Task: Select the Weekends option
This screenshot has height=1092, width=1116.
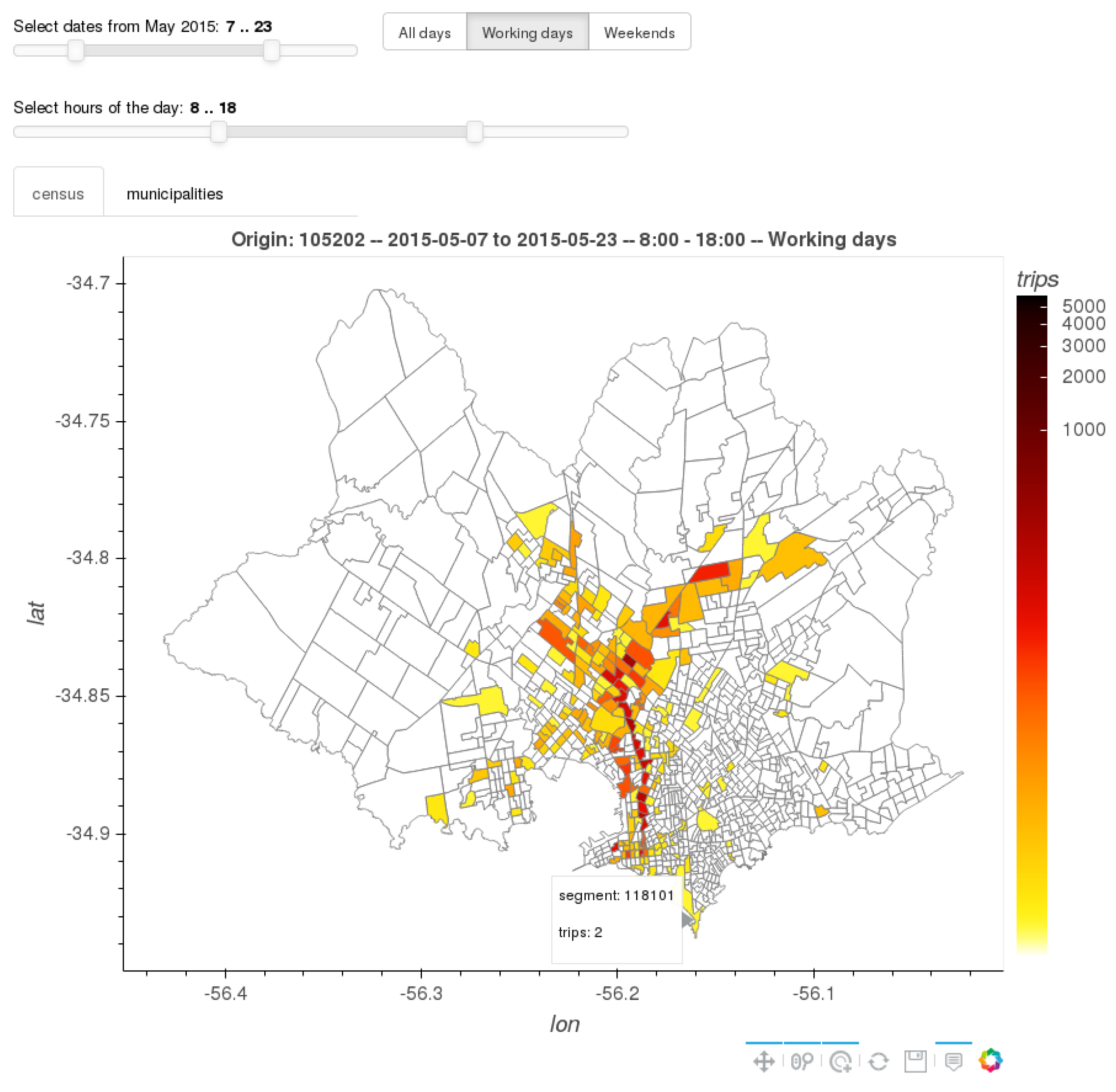Action: tap(639, 33)
